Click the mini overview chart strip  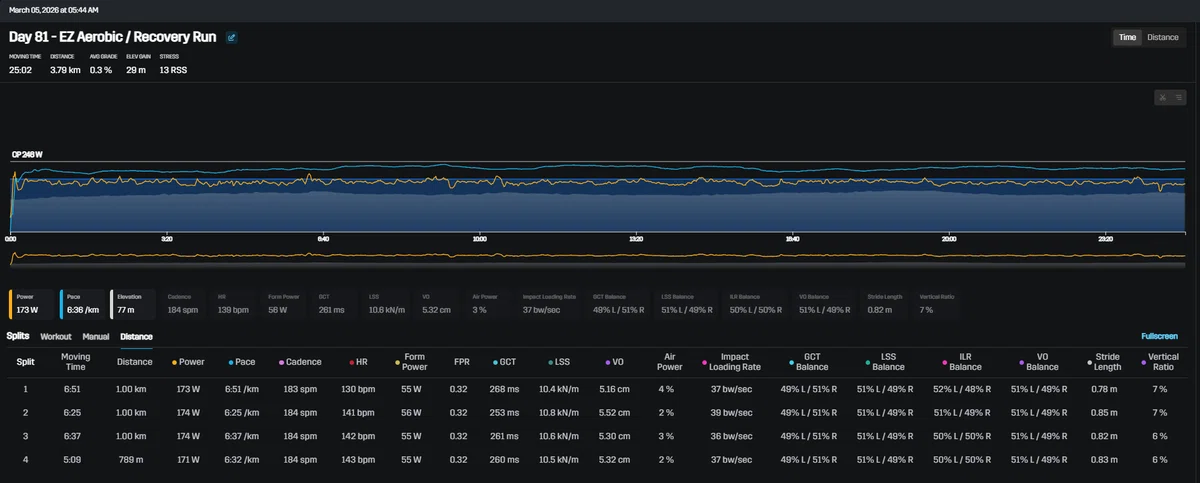pyautogui.click(x=597, y=257)
